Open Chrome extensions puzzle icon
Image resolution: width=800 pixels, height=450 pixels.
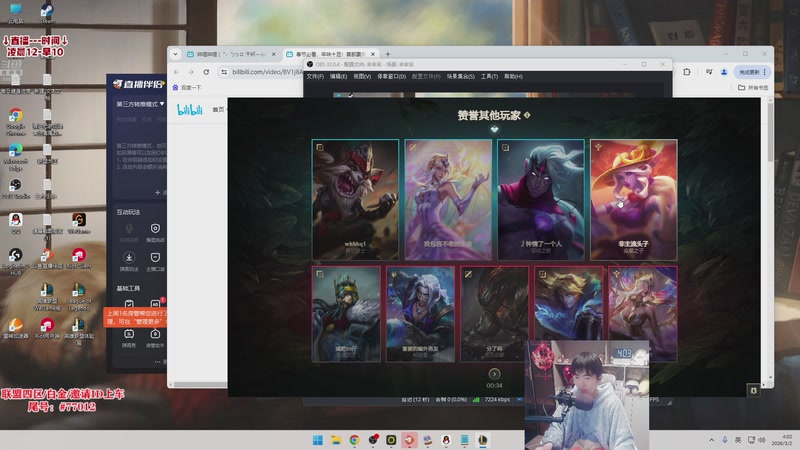(687, 72)
